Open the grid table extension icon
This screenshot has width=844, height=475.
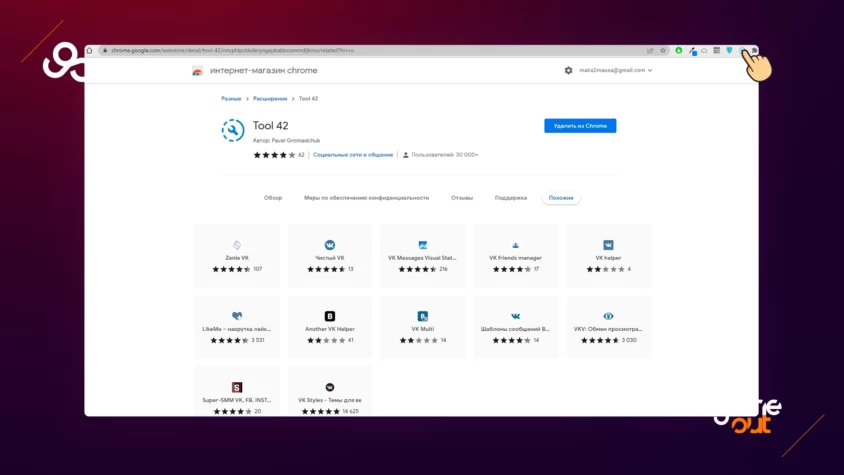716,50
